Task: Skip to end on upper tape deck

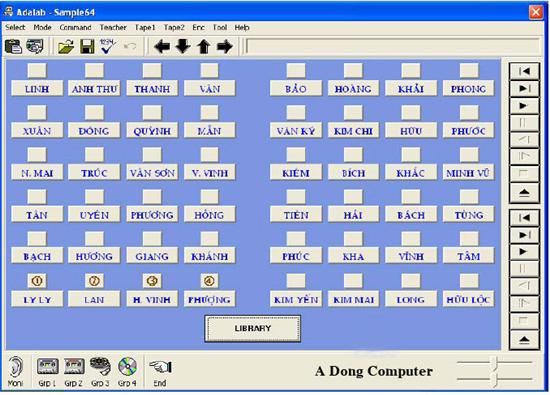Action: 524,88
